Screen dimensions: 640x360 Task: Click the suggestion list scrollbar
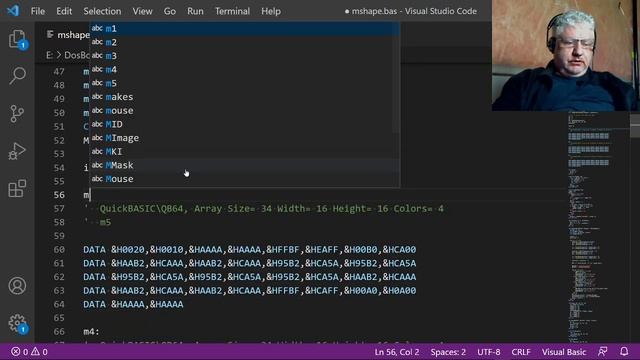[x=397, y=78]
